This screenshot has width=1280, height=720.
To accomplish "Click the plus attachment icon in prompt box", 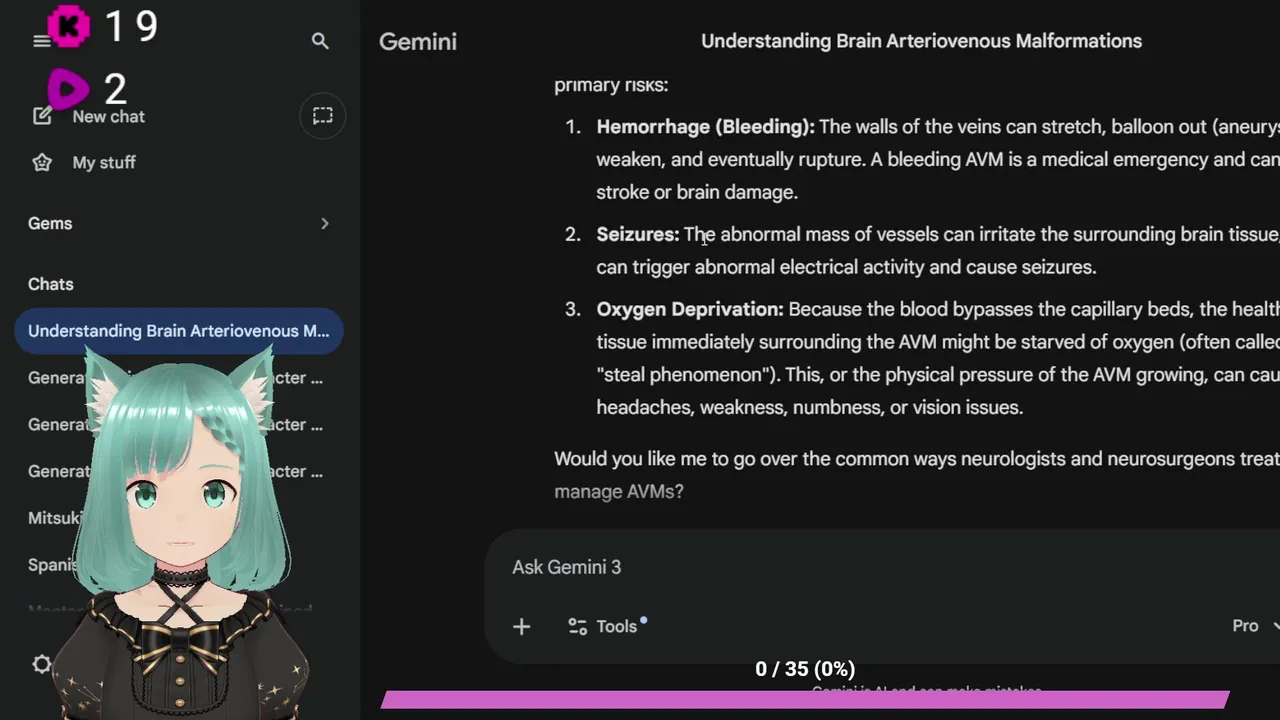I will (x=521, y=626).
